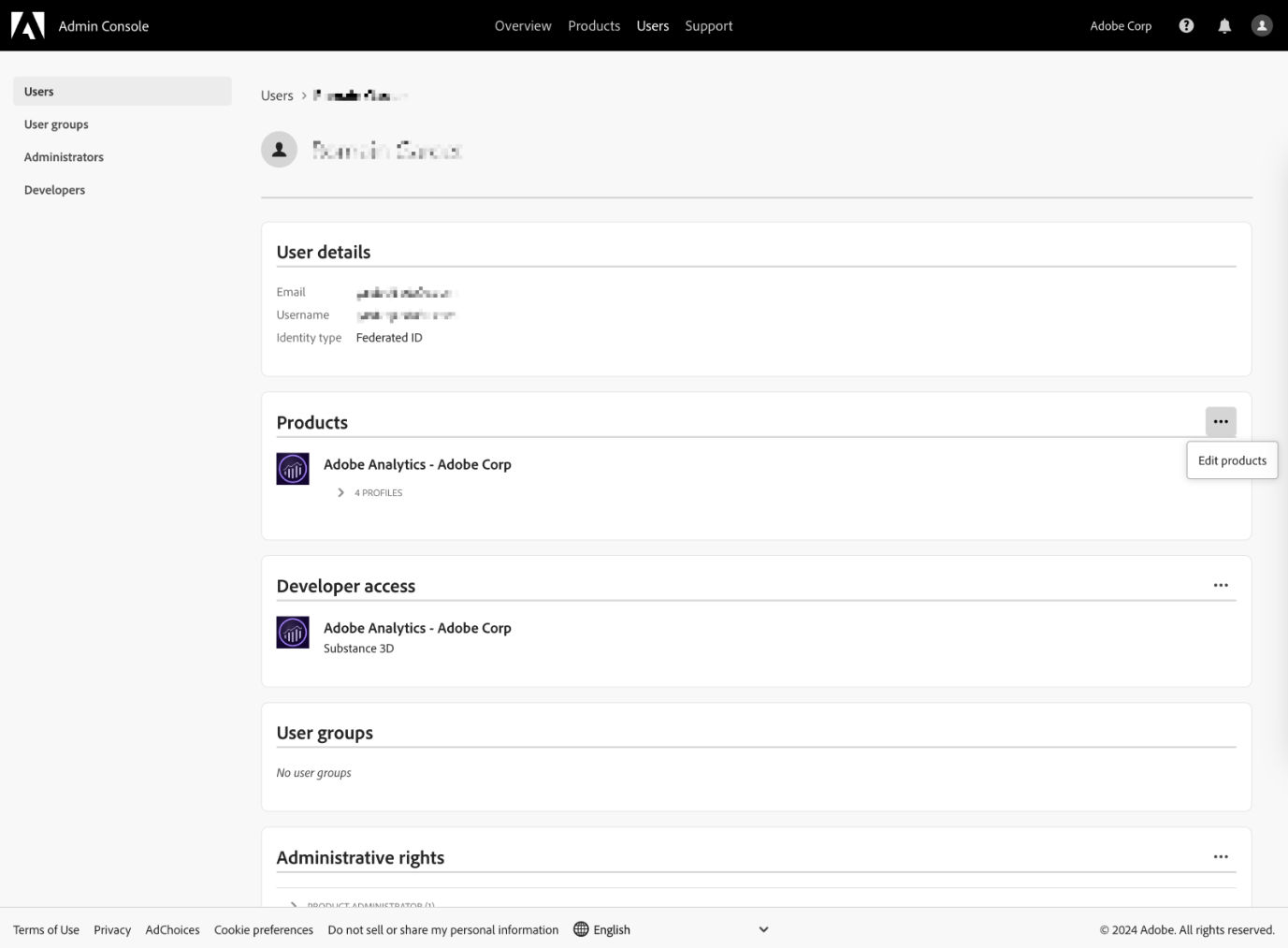Expand Product Administrator row chevron
The image size is (1288, 948).
click(x=294, y=905)
